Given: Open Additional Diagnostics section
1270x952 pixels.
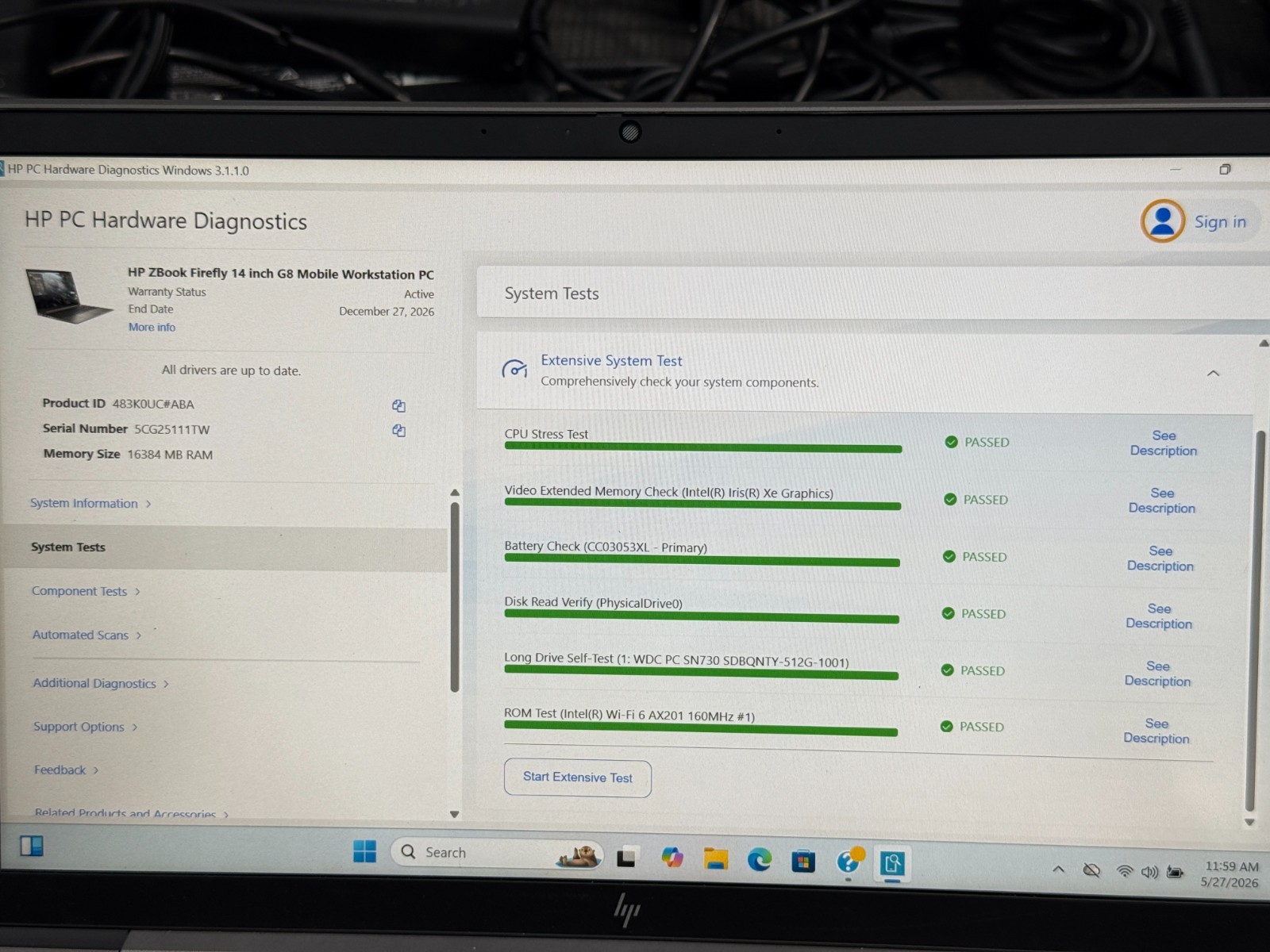Looking at the screenshot, I should pos(101,683).
